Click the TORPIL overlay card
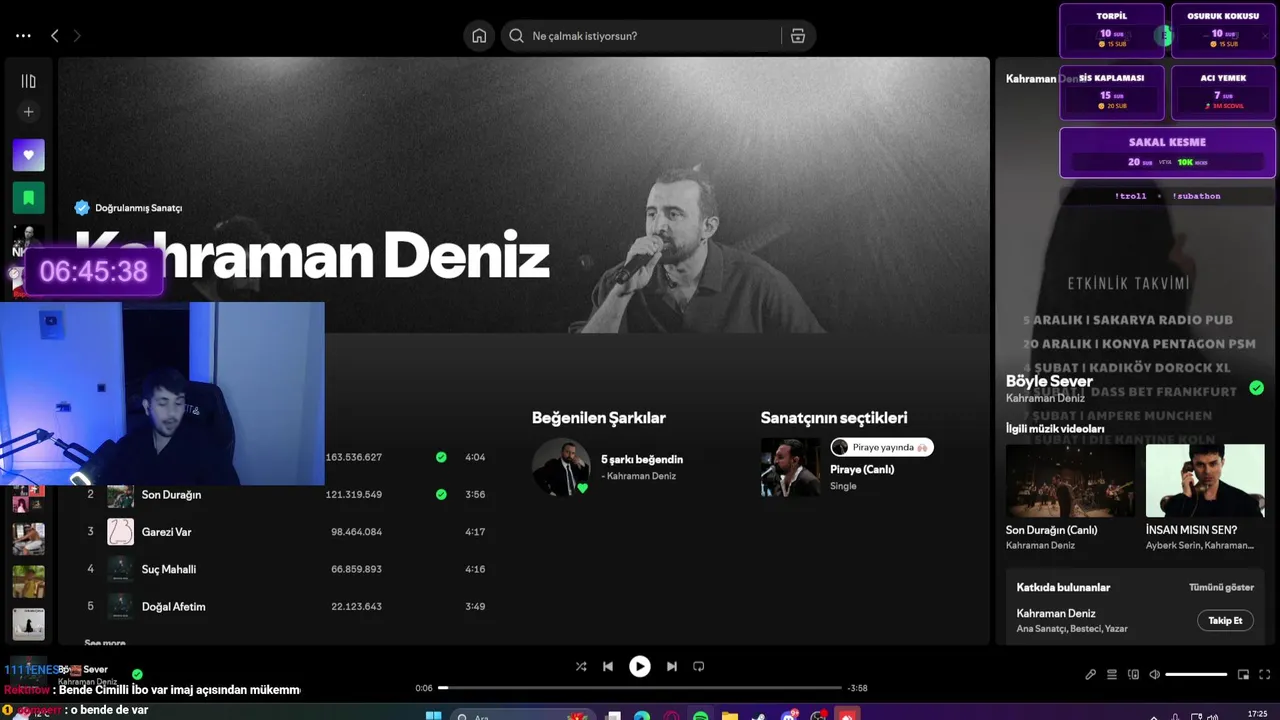Screen dimensions: 1280x720 tap(1112, 30)
